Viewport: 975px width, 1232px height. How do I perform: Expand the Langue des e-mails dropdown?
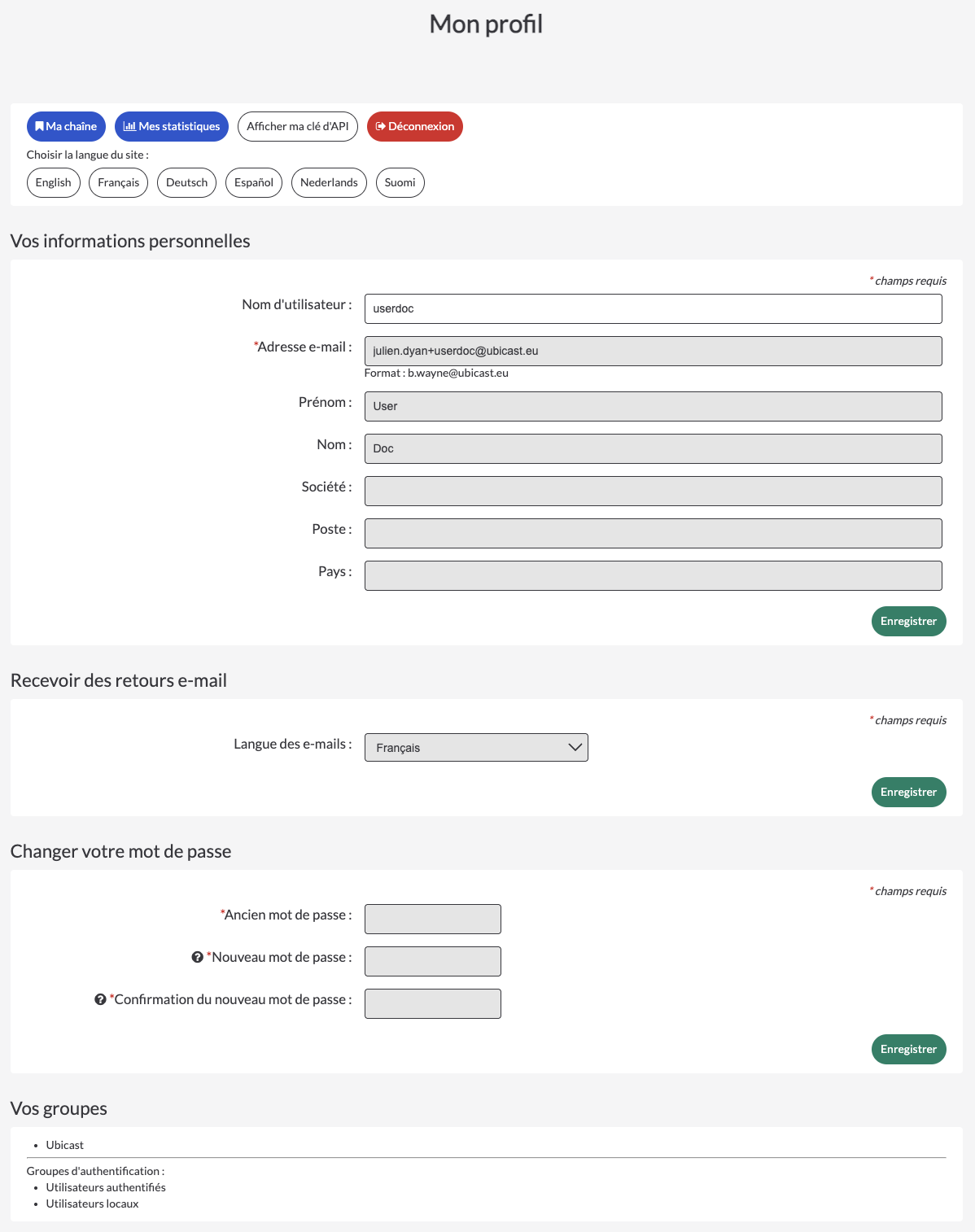476,748
